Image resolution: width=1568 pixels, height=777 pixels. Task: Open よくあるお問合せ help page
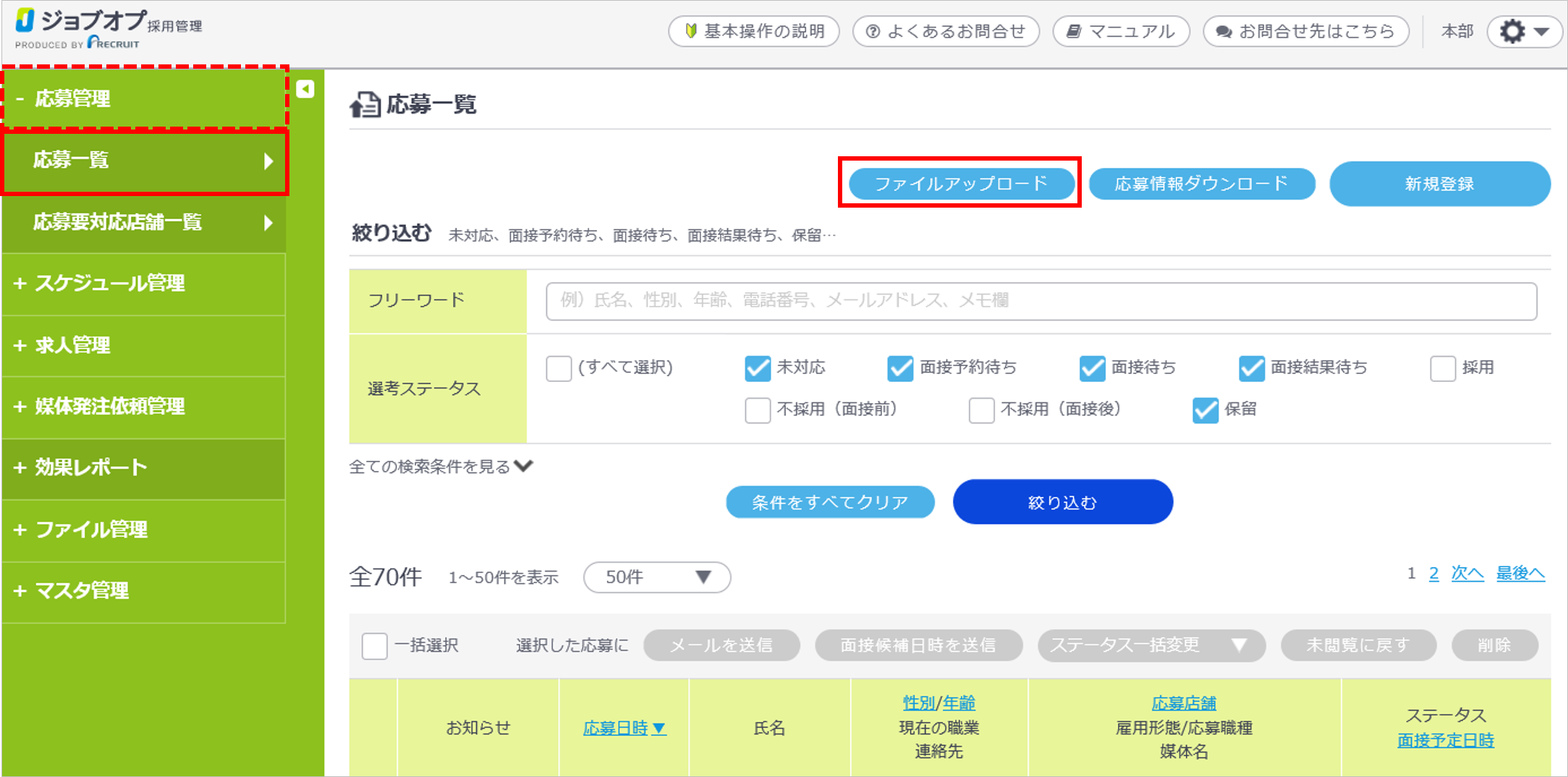tap(946, 32)
